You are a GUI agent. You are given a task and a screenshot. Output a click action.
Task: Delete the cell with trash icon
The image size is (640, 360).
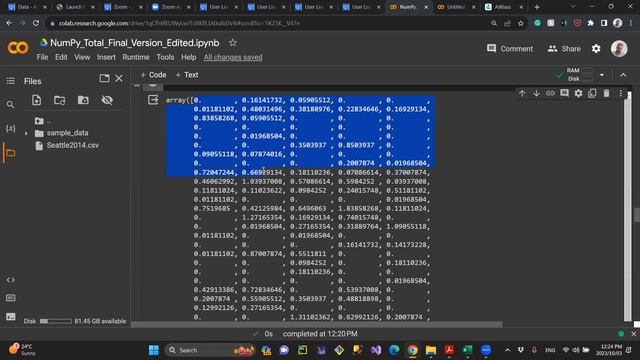point(607,93)
